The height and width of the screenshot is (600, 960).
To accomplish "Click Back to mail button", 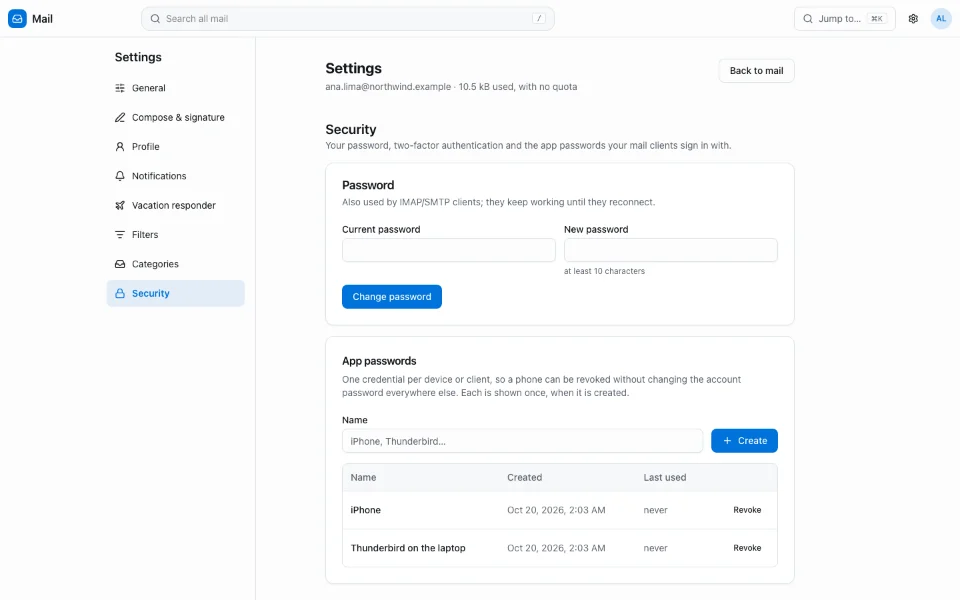I will (756, 71).
